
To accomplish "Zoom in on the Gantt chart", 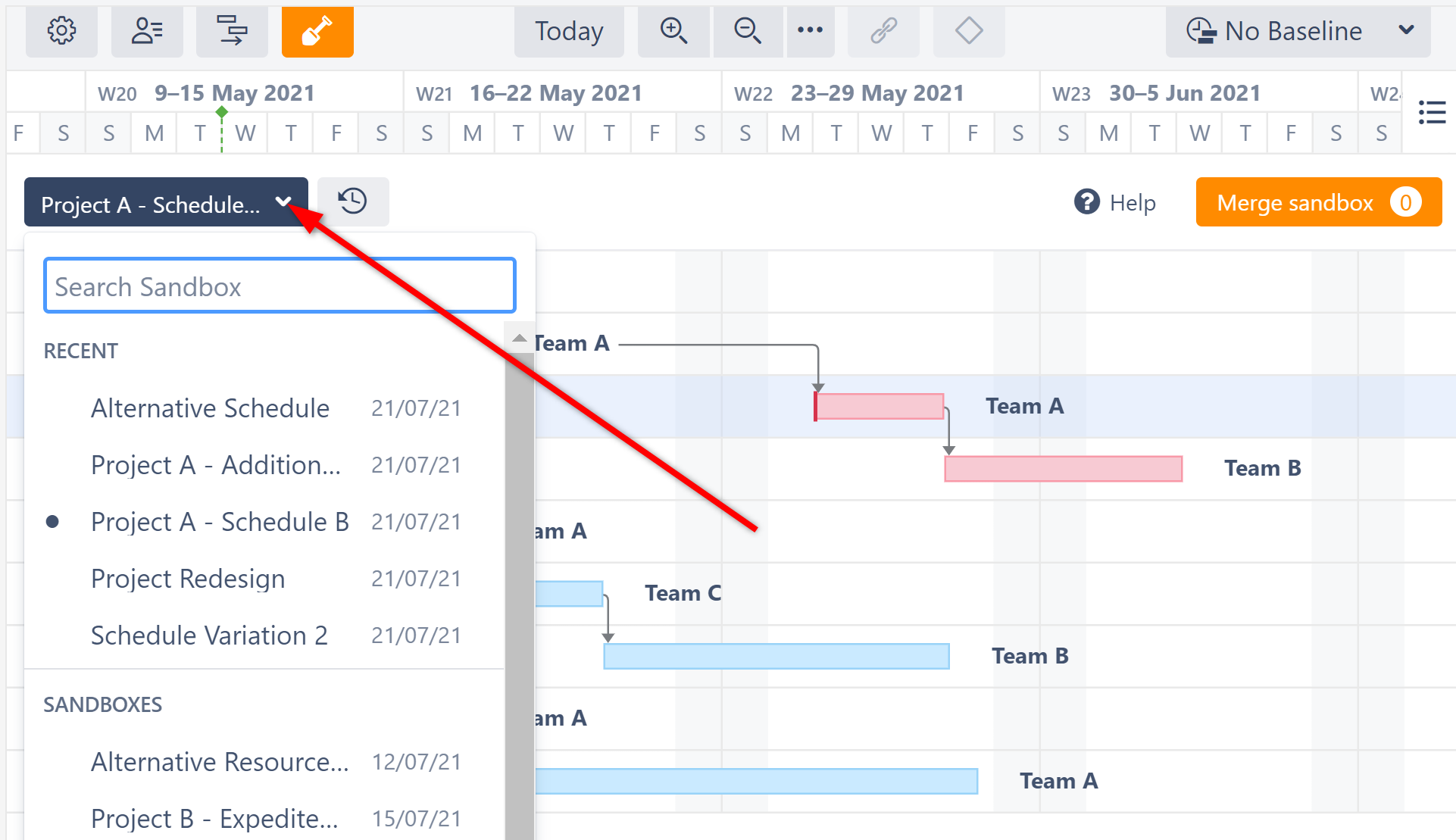I will coord(673,31).
